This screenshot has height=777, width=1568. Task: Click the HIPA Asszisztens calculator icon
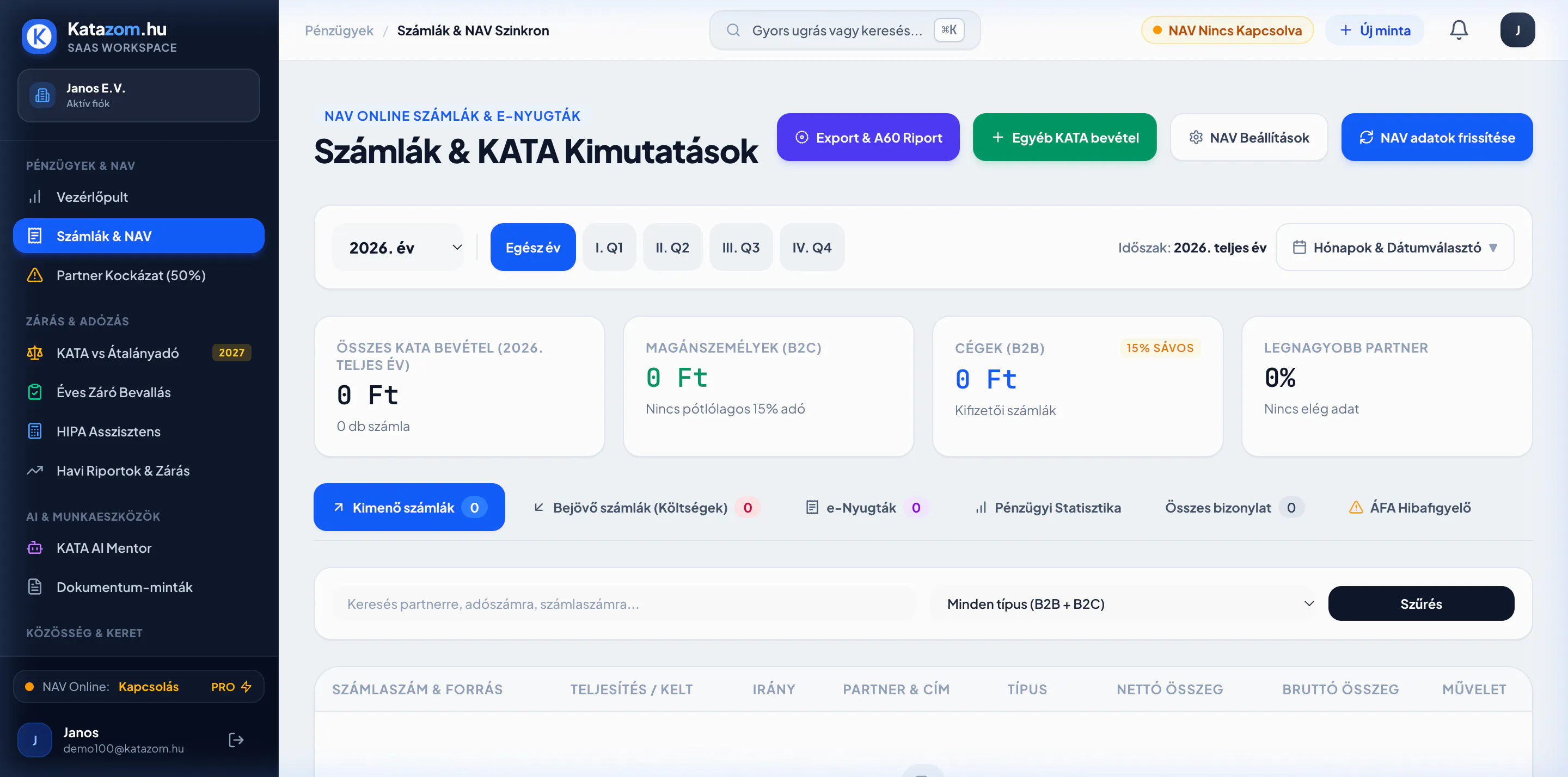[x=35, y=431]
